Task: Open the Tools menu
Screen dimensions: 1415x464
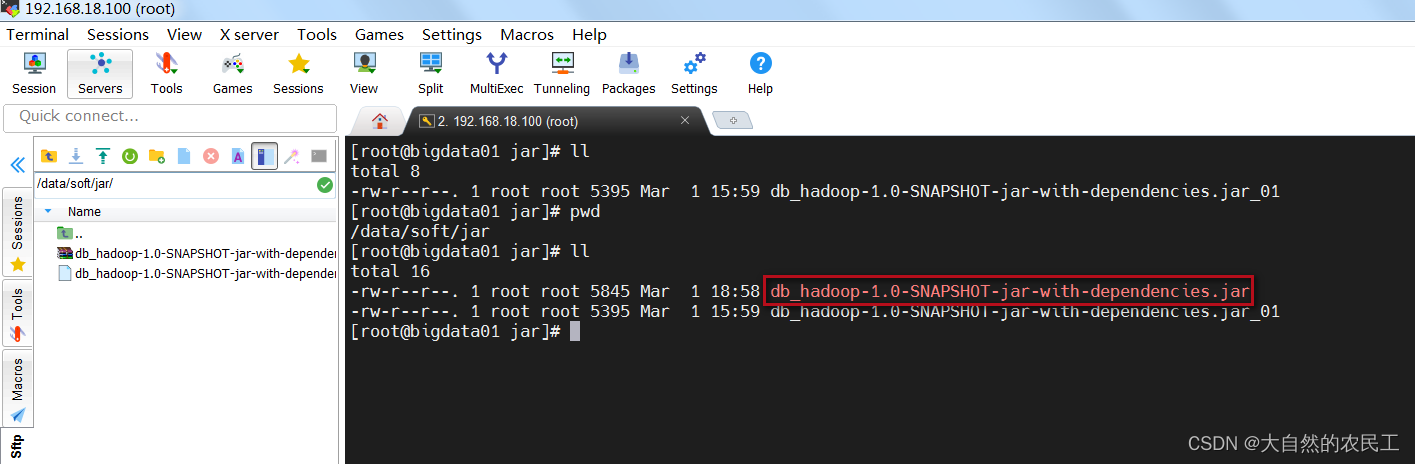Action: [x=317, y=34]
